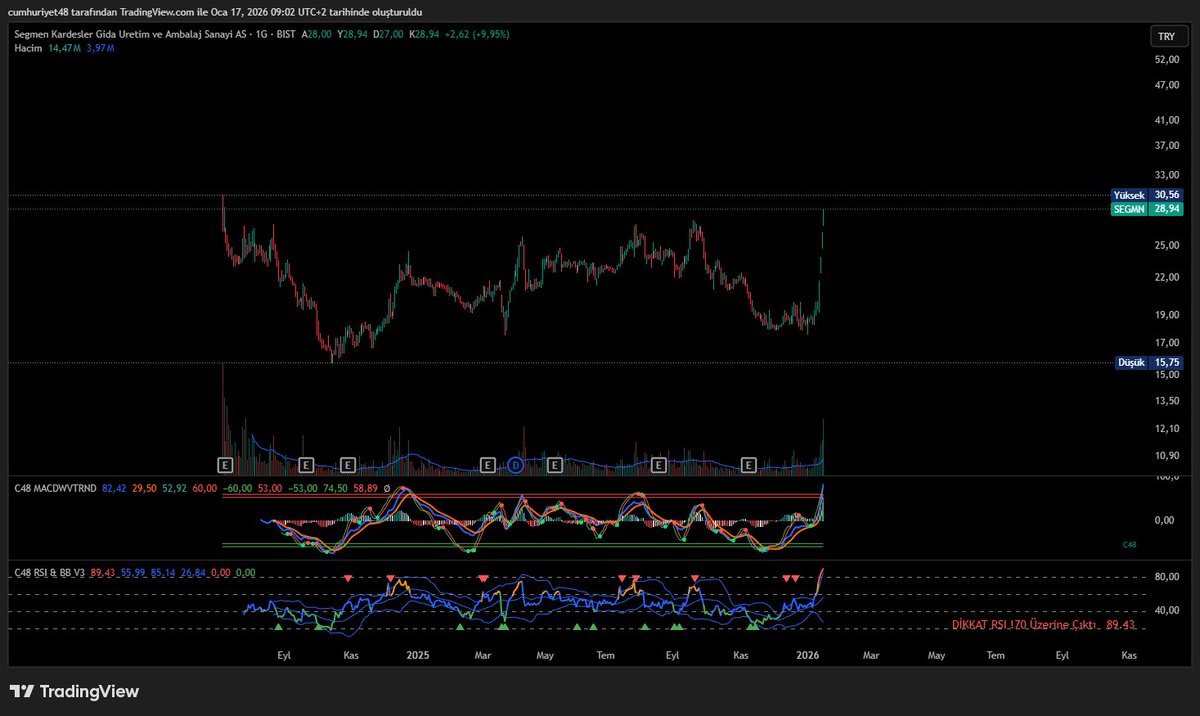Click the Hacim volume indicator label
This screenshot has width=1200, height=716.
click(x=27, y=48)
